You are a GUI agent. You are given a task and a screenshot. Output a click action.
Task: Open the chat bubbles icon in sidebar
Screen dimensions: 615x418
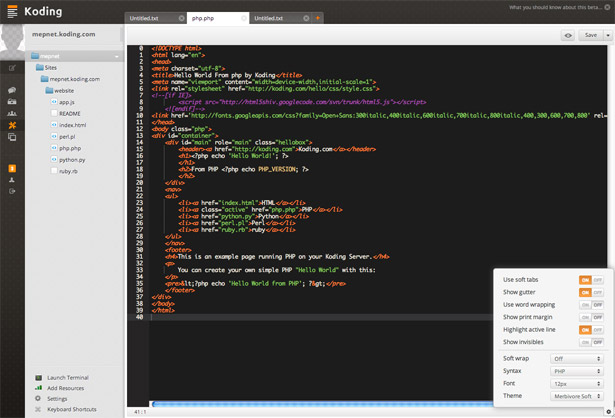(x=12, y=90)
